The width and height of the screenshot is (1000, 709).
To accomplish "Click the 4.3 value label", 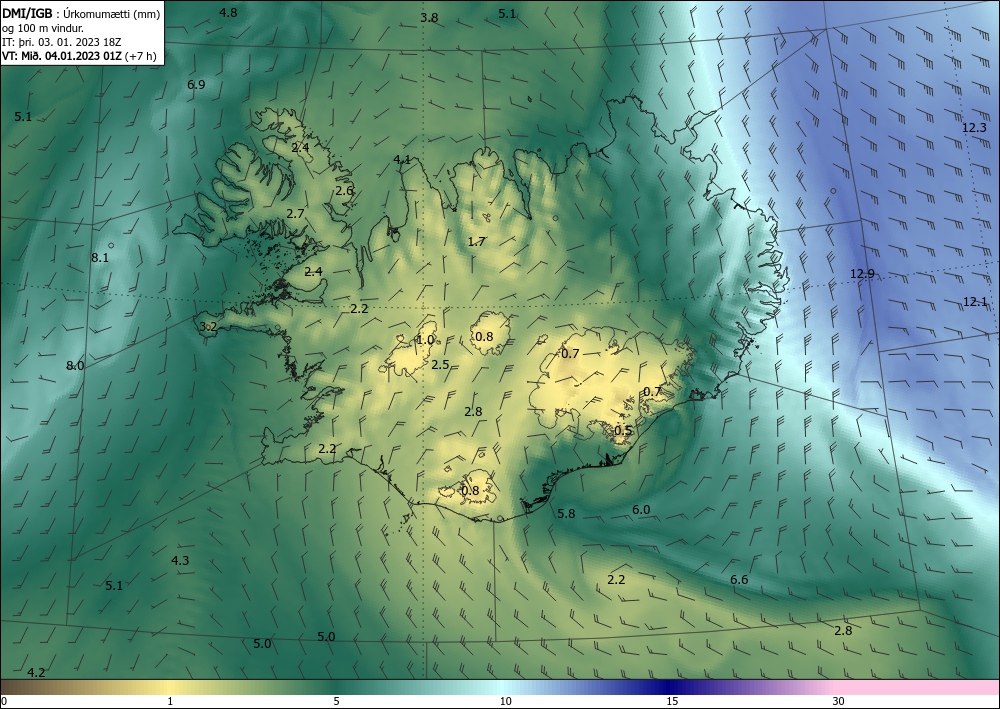I will [180, 561].
